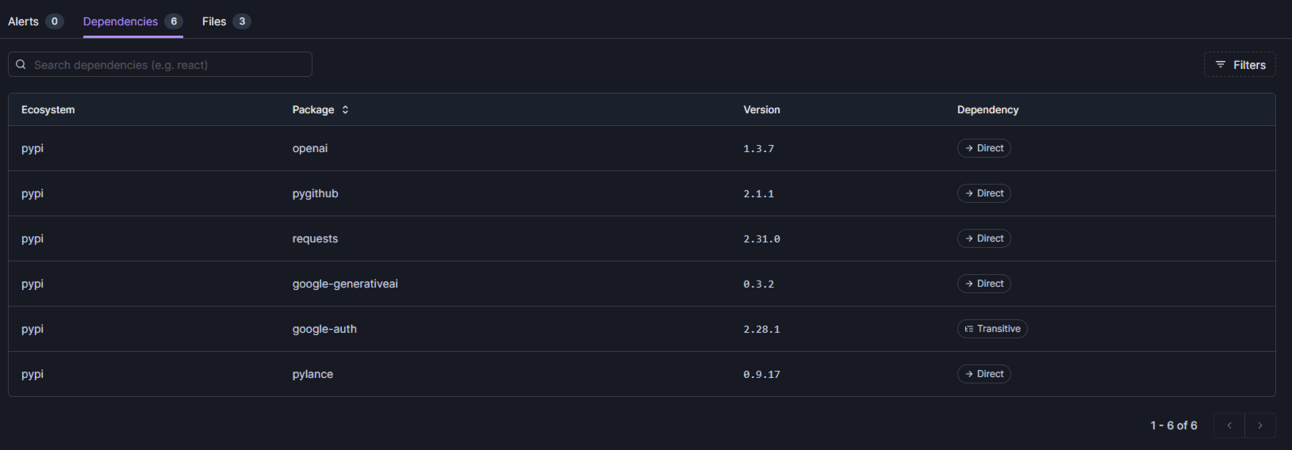Open the Filters button
Image resolution: width=1292 pixels, height=450 pixels.
[1239, 64]
